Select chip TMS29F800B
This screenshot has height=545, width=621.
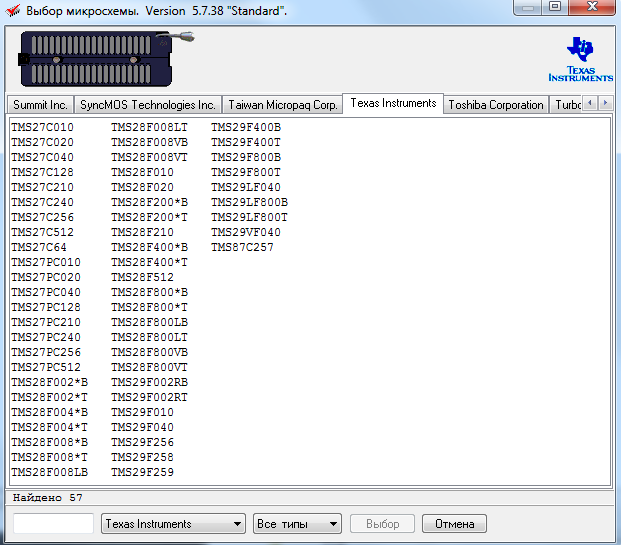(x=246, y=157)
